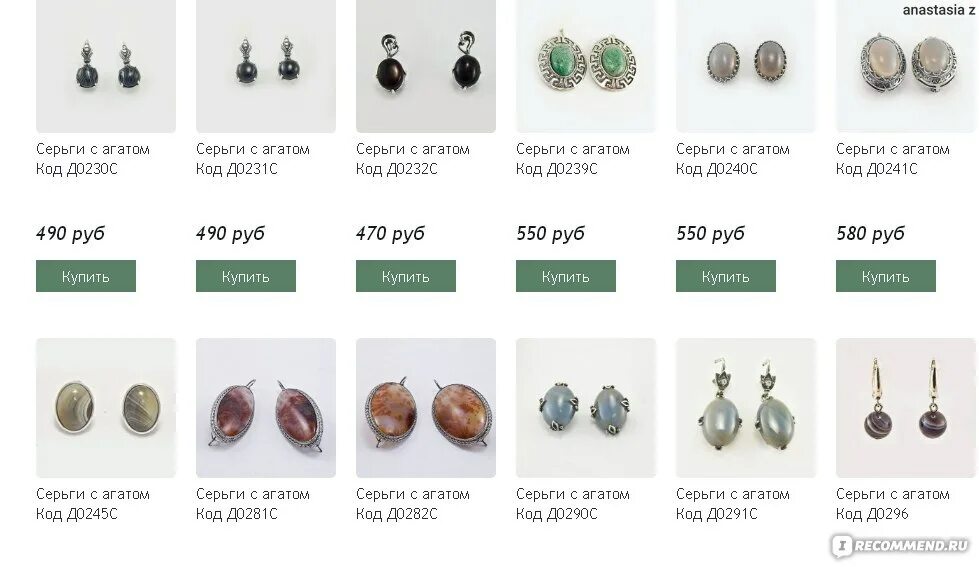Click the Recommend.ru watermark logo
979x567 pixels.
tap(902, 546)
